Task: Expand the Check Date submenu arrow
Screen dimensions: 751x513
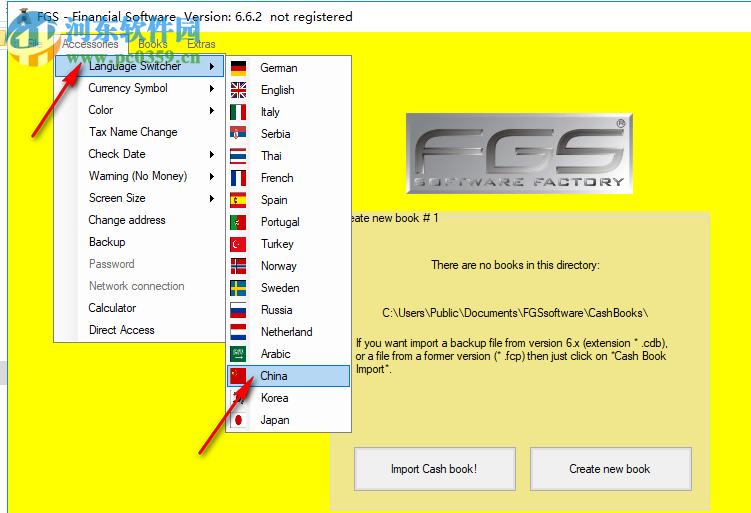Action: [x=212, y=155]
